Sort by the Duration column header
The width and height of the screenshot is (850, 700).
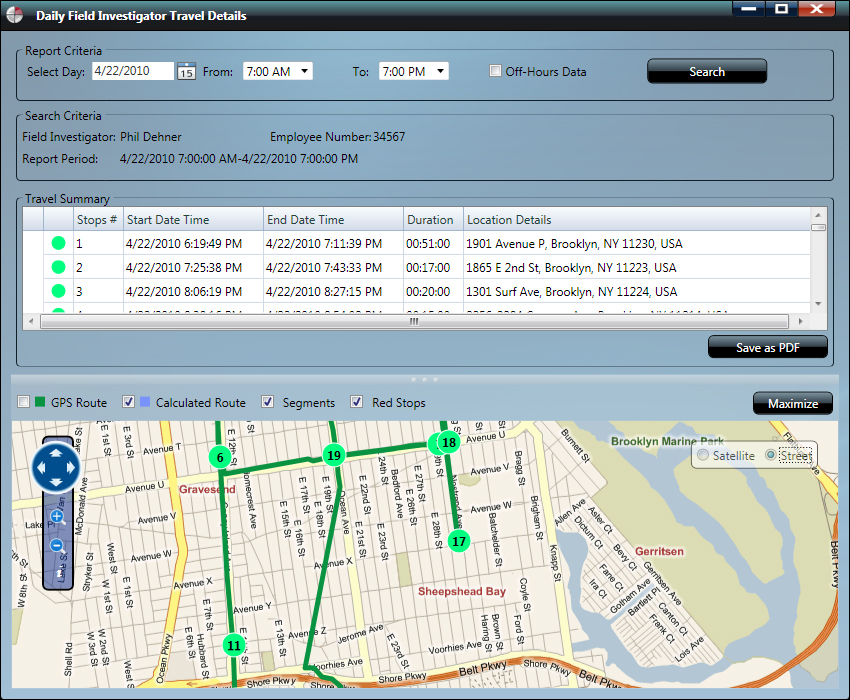(431, 220)
